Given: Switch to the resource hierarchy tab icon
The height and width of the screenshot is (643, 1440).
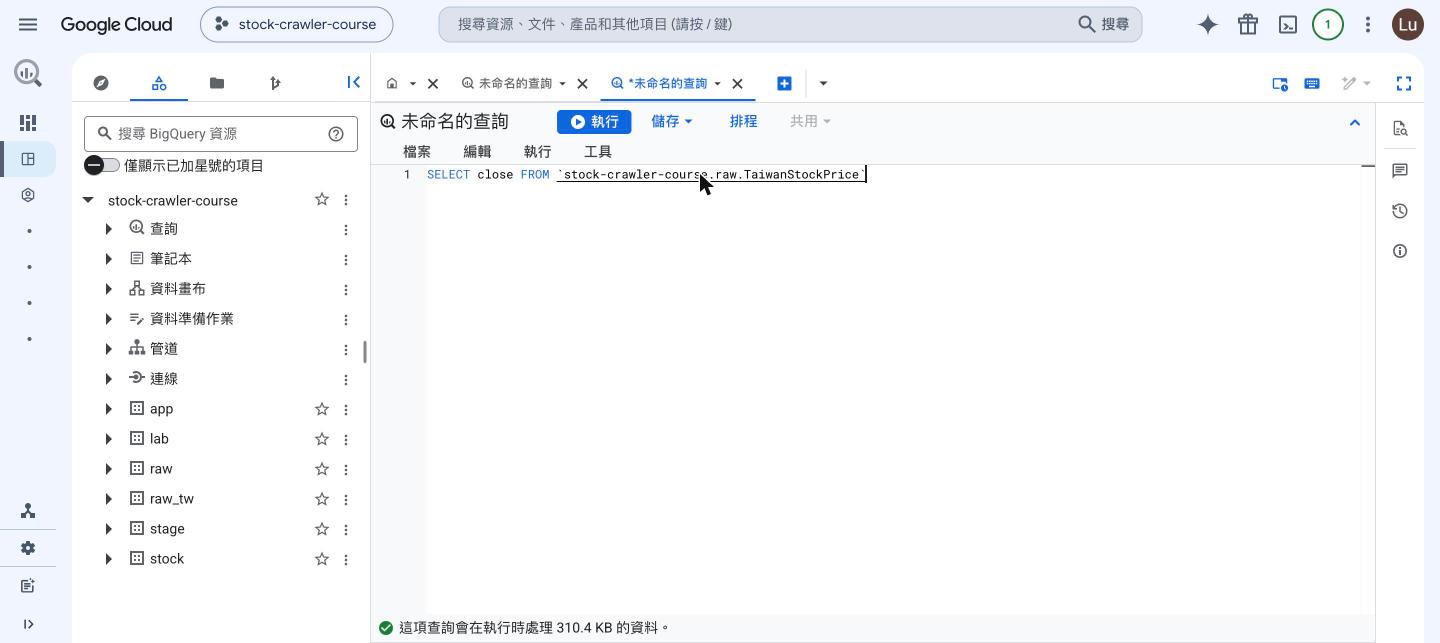Looking at the screenshot, I should [x=159, y=83].
